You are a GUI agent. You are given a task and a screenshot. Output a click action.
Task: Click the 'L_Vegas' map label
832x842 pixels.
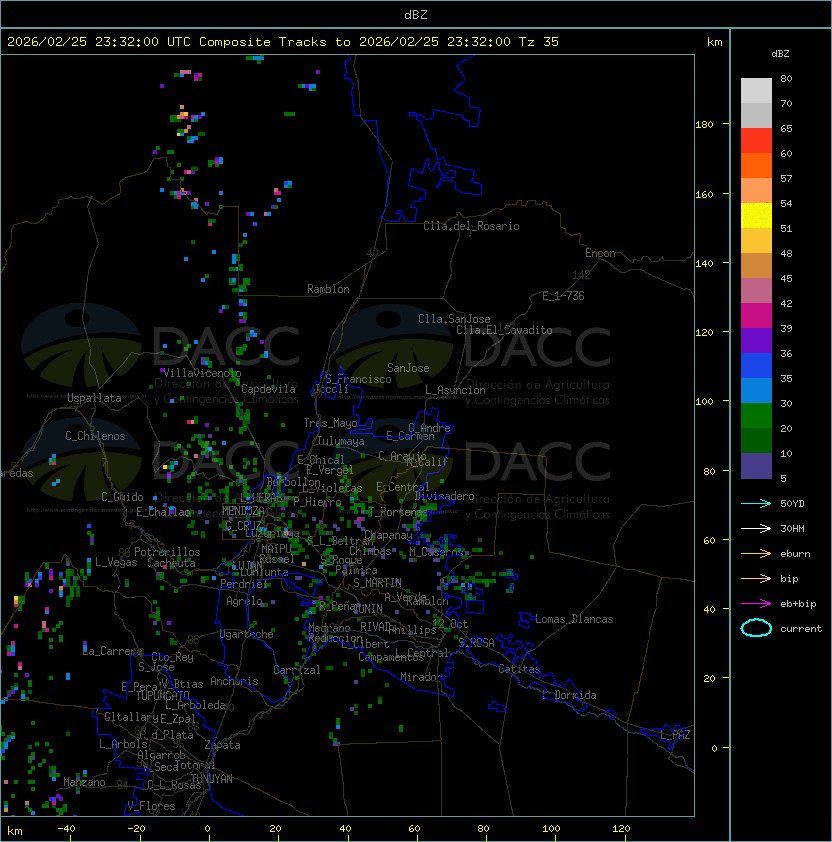[116, 562]
